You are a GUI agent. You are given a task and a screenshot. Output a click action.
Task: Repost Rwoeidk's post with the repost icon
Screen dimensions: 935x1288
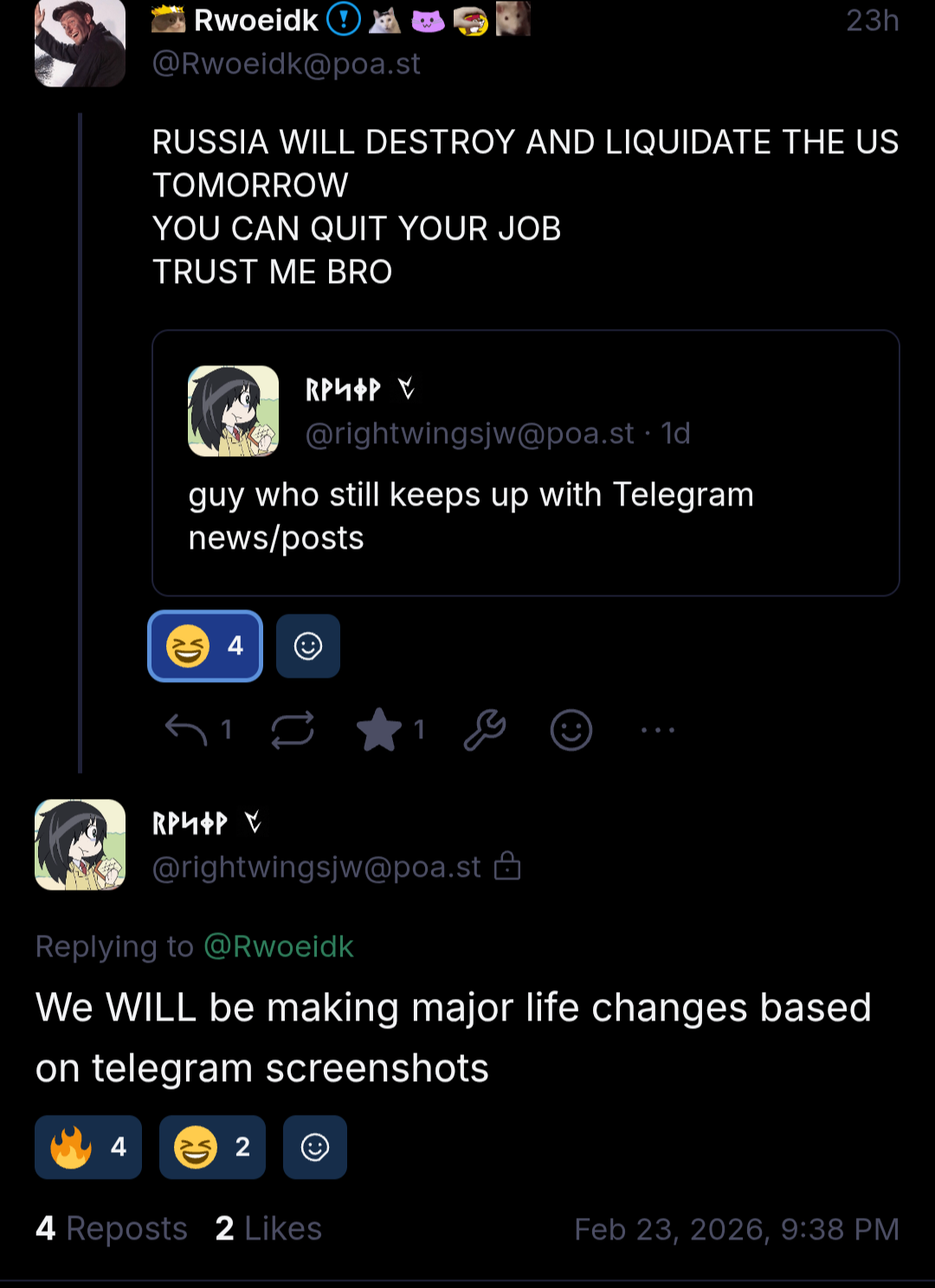293,730
